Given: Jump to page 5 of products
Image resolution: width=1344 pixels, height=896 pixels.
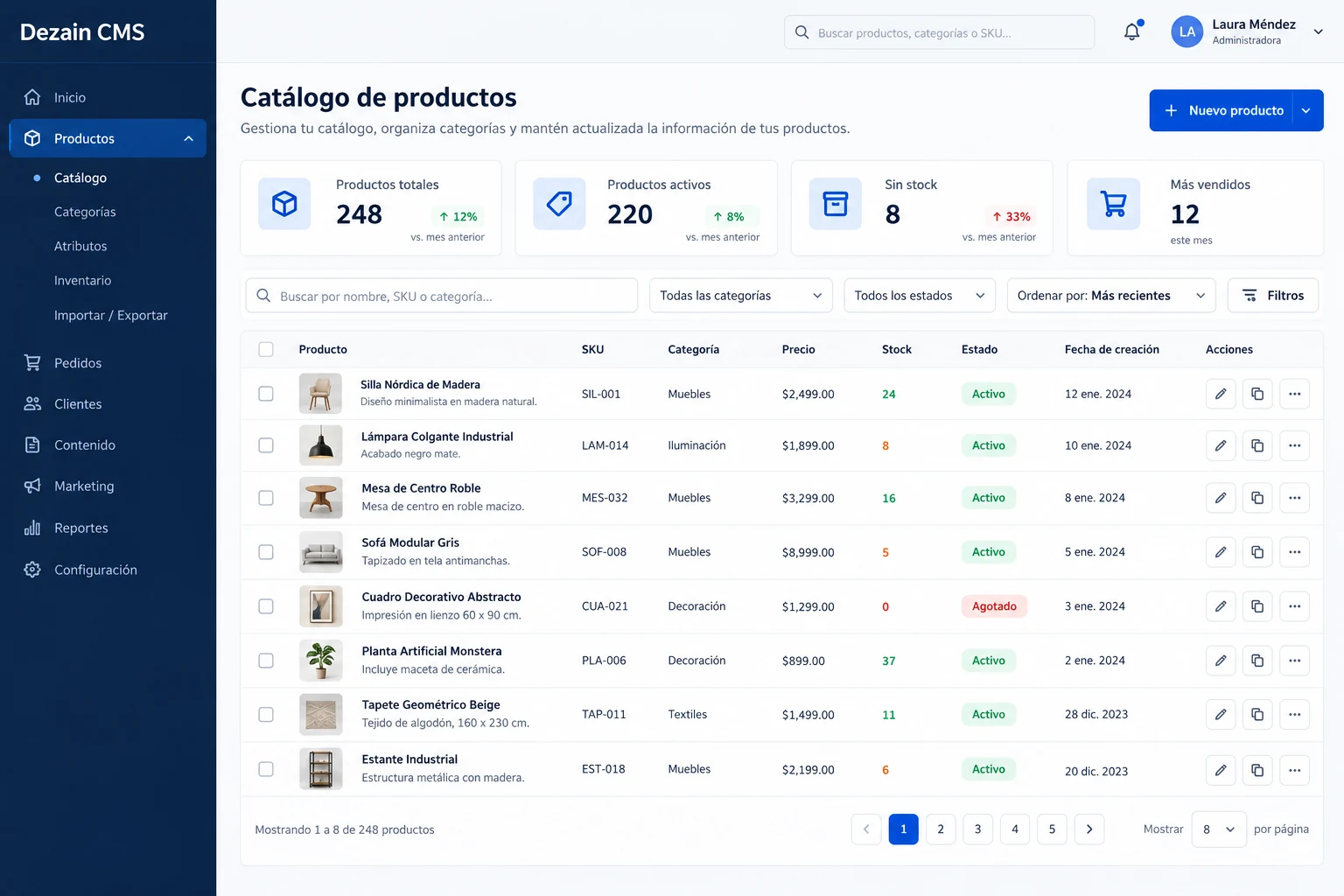Looking at the screenshot, I should (1052, 829).
